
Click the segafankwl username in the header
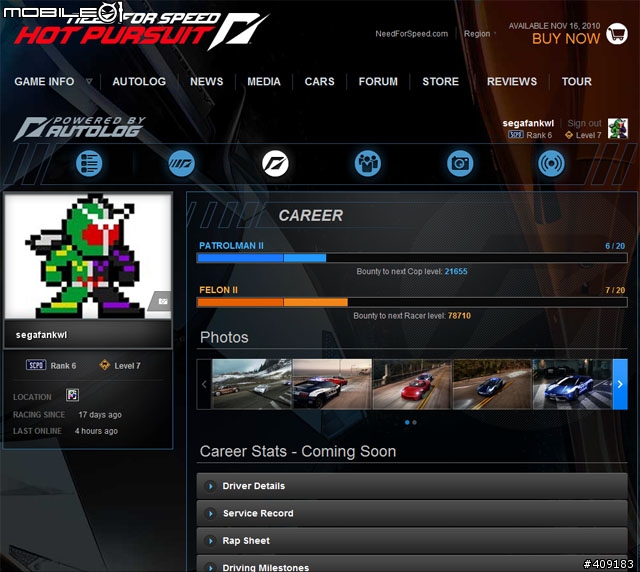pyautogui.click(x=528, y=123)
